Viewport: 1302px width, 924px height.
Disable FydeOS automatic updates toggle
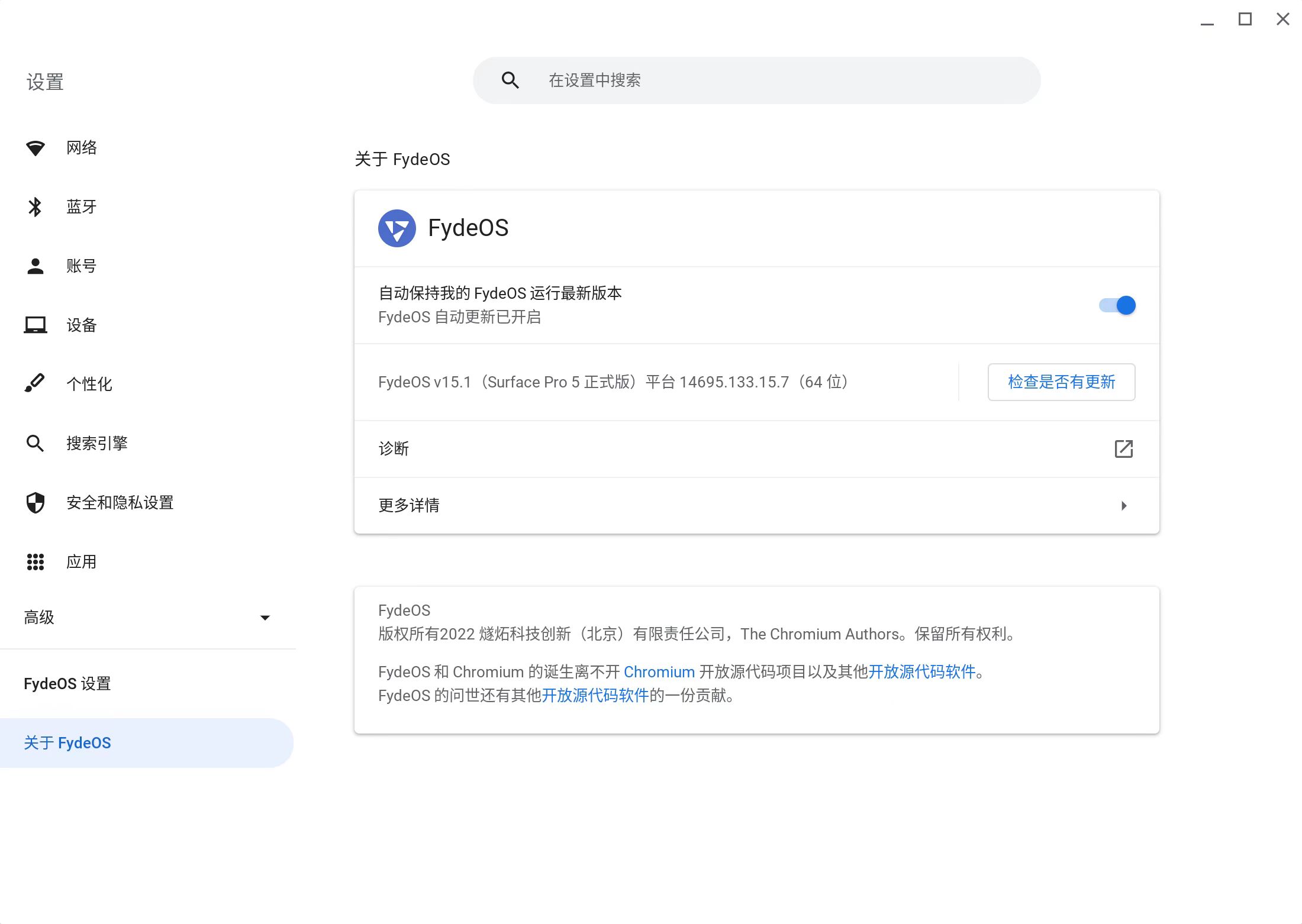click(x=1116, y=305)
